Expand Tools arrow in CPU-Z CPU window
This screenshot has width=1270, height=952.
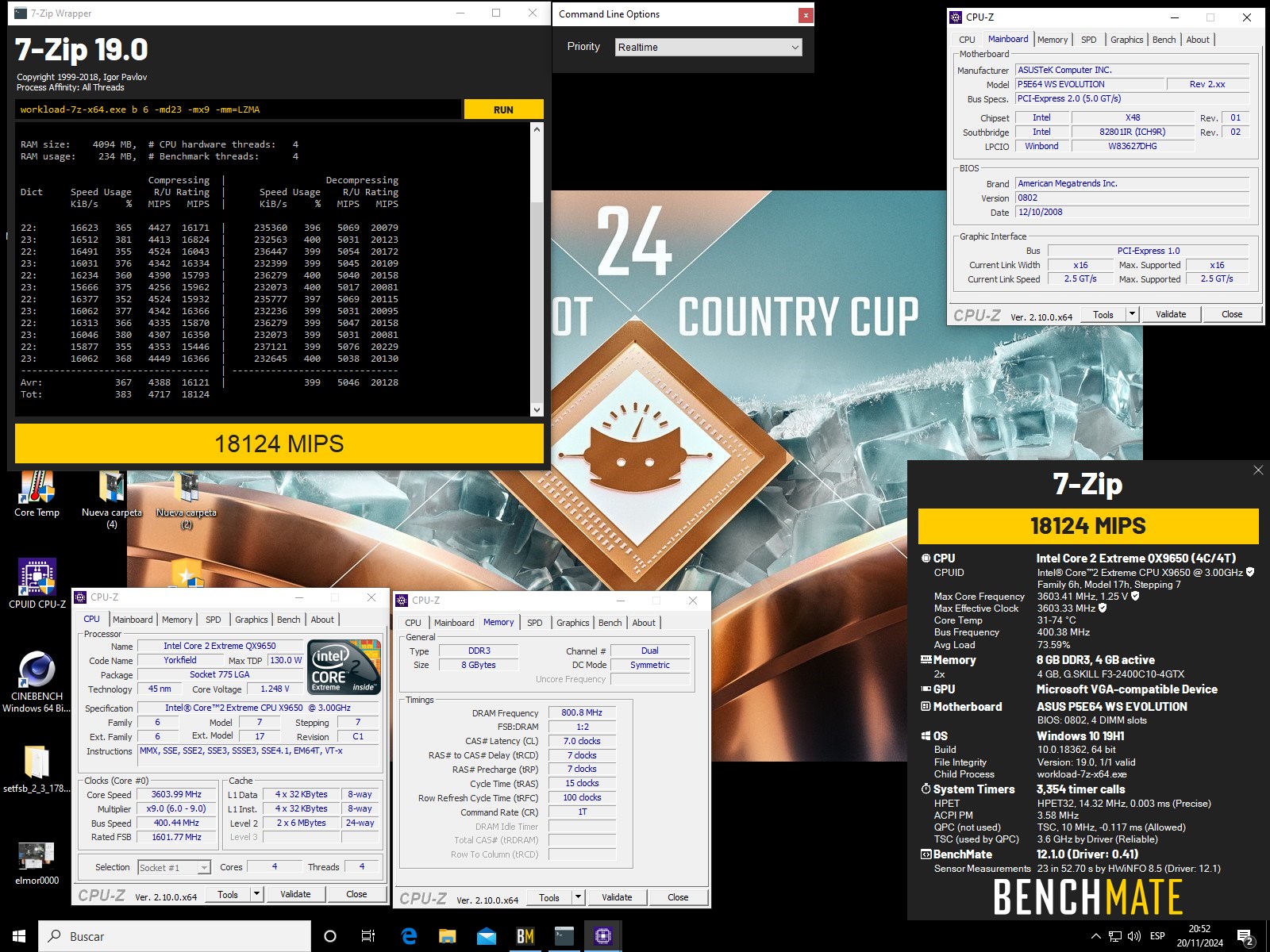point(256,894)
